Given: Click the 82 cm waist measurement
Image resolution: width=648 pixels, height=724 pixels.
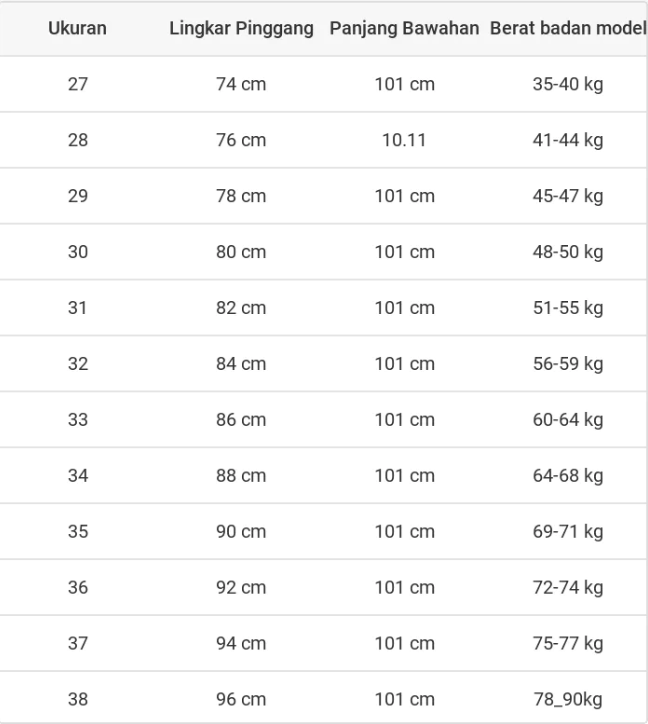Looking at the screenshot, I should (241, 308).
